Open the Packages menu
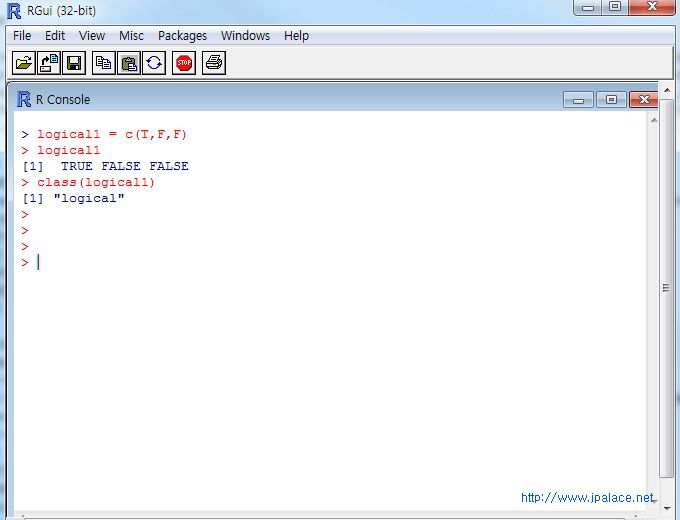 point(183,36)
